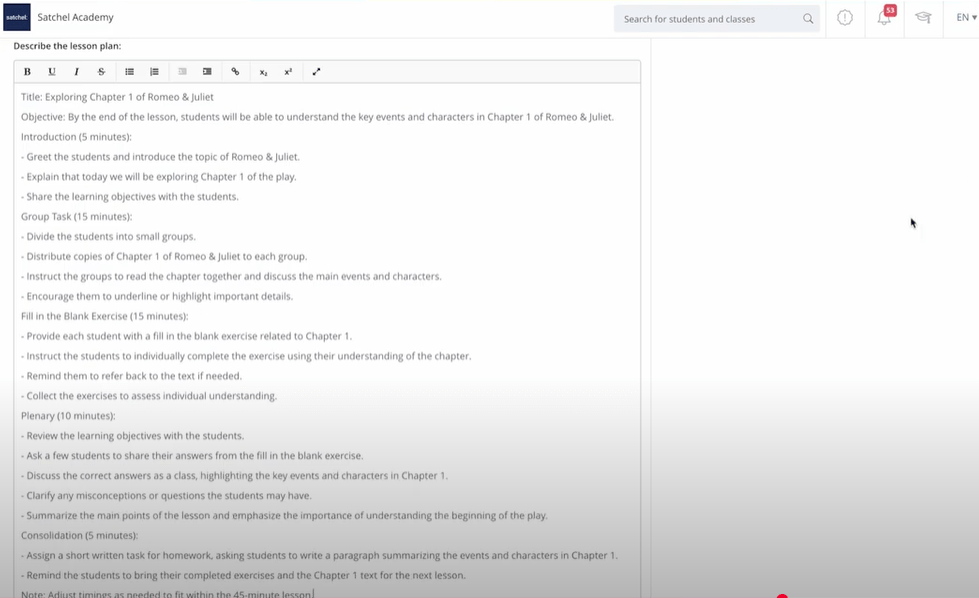Place cursor in the lesson plan title line
Image resolution: width=979 pixels, height=598 pixels.
pyautogui.click(x=117, y=97)
